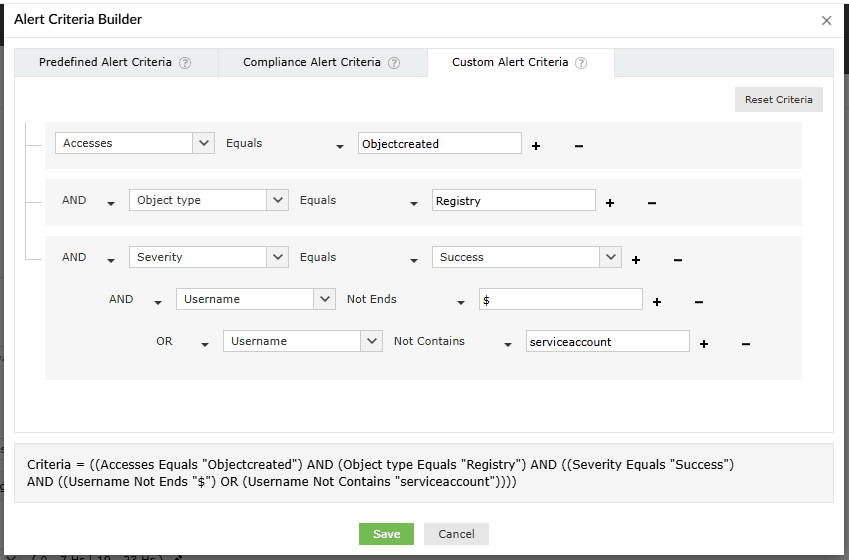The width and height of the screenshot is (849, 560).
Task: Switch to Predefined Alert Criteria tab
Action: pos(105,62)
